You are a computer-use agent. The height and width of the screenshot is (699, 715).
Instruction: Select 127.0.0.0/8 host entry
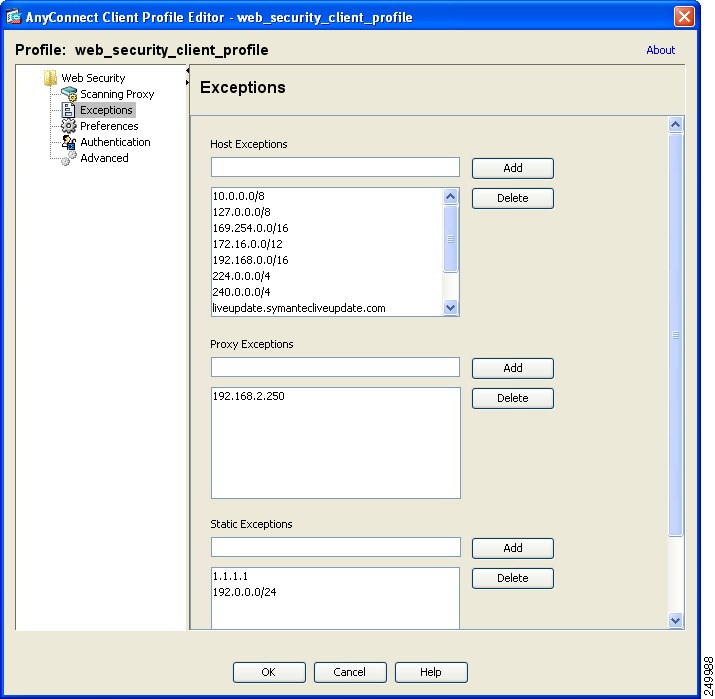(327, 212)
